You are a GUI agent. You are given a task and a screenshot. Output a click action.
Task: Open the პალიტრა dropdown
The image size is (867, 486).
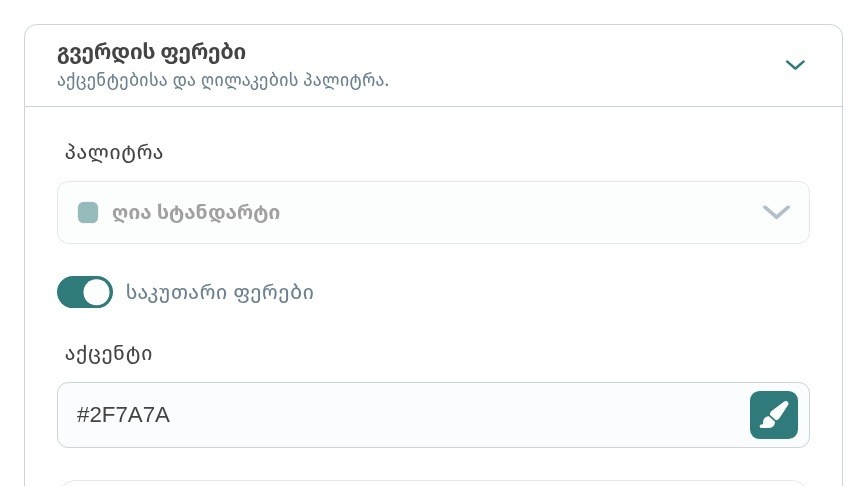coord(433,212)
